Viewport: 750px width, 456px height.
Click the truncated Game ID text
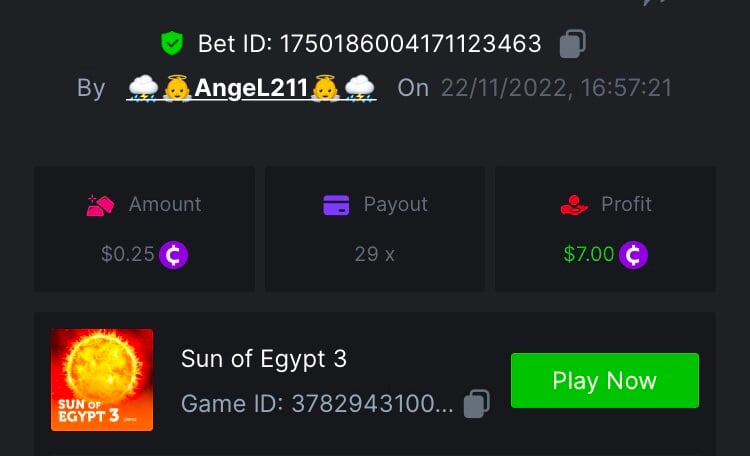[x=317, y=404]
